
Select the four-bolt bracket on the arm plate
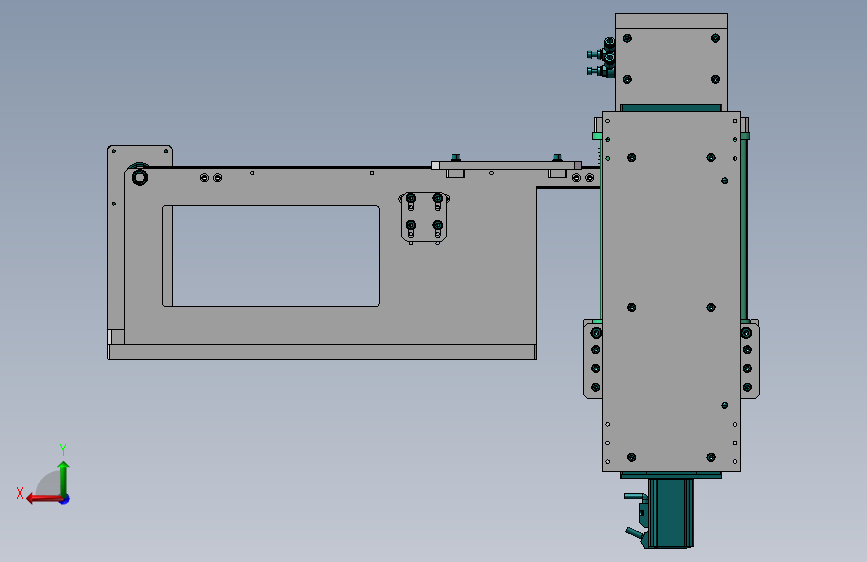pos(424,217)
